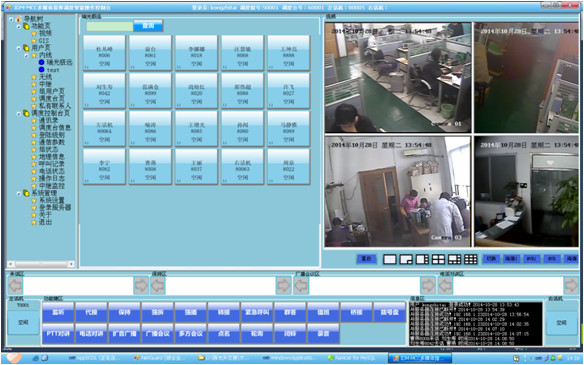The image size is (584, 365).
Task: Open the 退出 exit tree item
Action: (x=45, y=222)
